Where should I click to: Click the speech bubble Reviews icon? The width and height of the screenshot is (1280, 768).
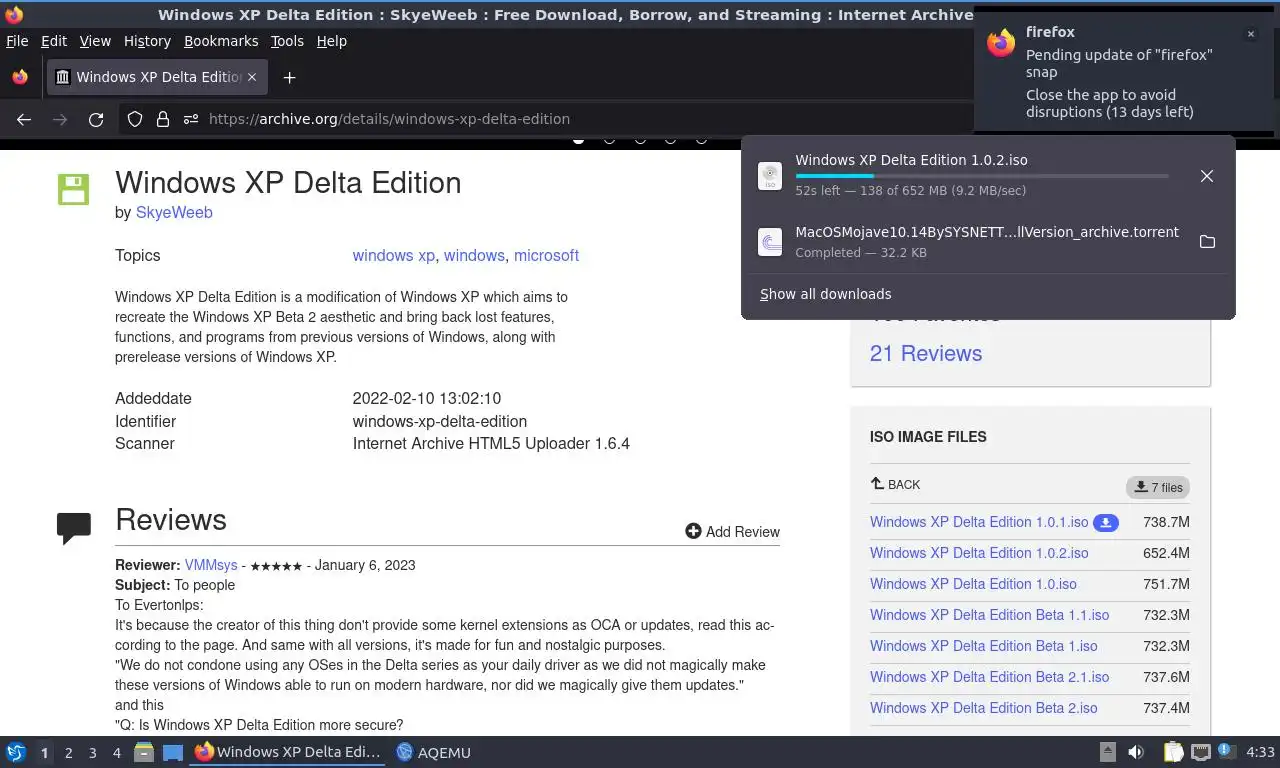click(x=74, y=528)
